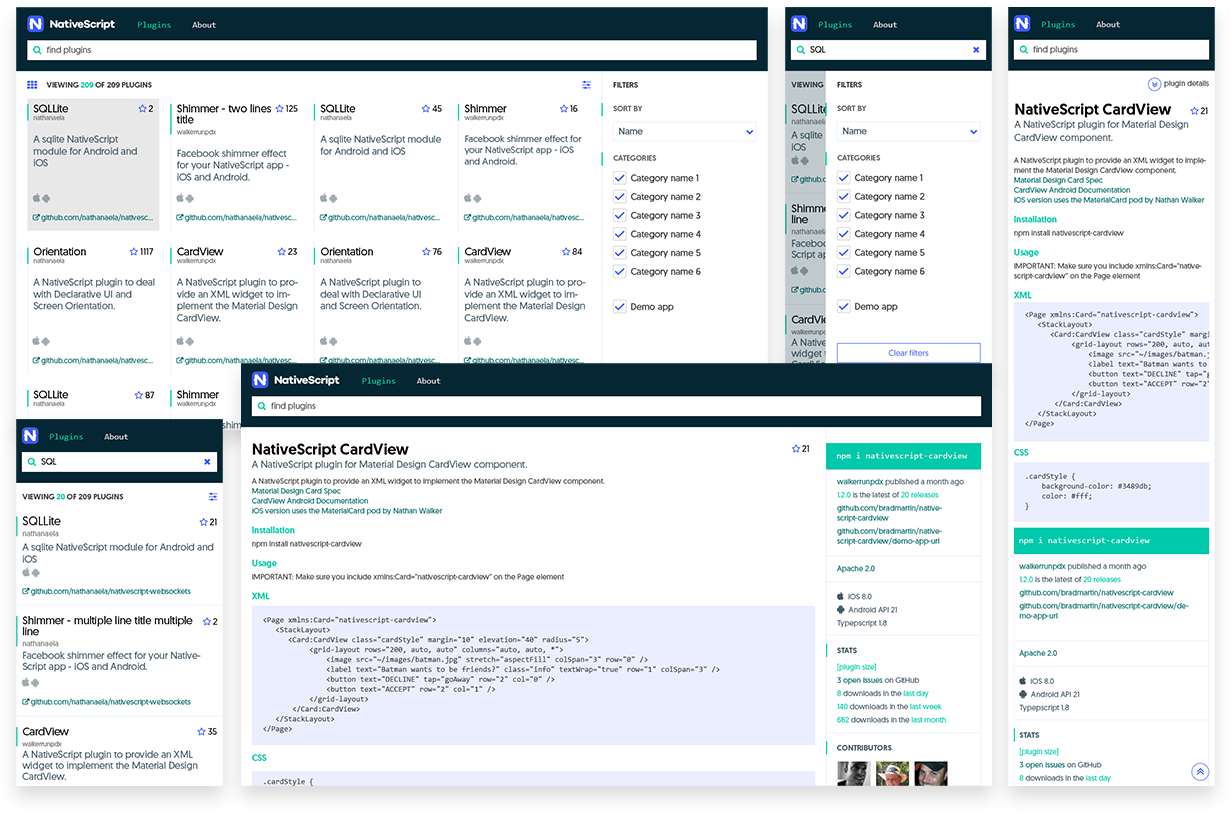Open the Plugins tab in the plugin list window
1231x813 pixels.
pyautogui.click(x=154, y=25)
